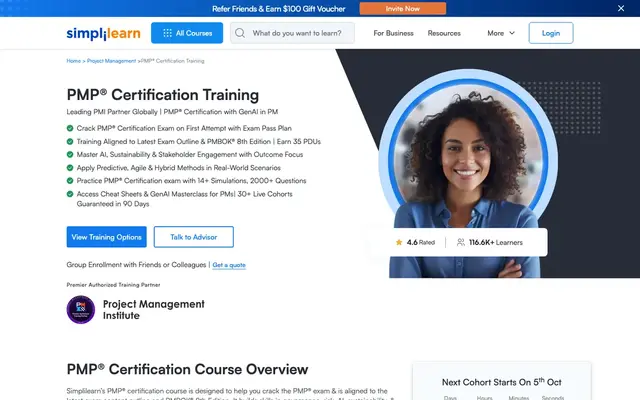640x400 pixels.
Task: Click View Training Options button
Action: click(x=107, y=237)
